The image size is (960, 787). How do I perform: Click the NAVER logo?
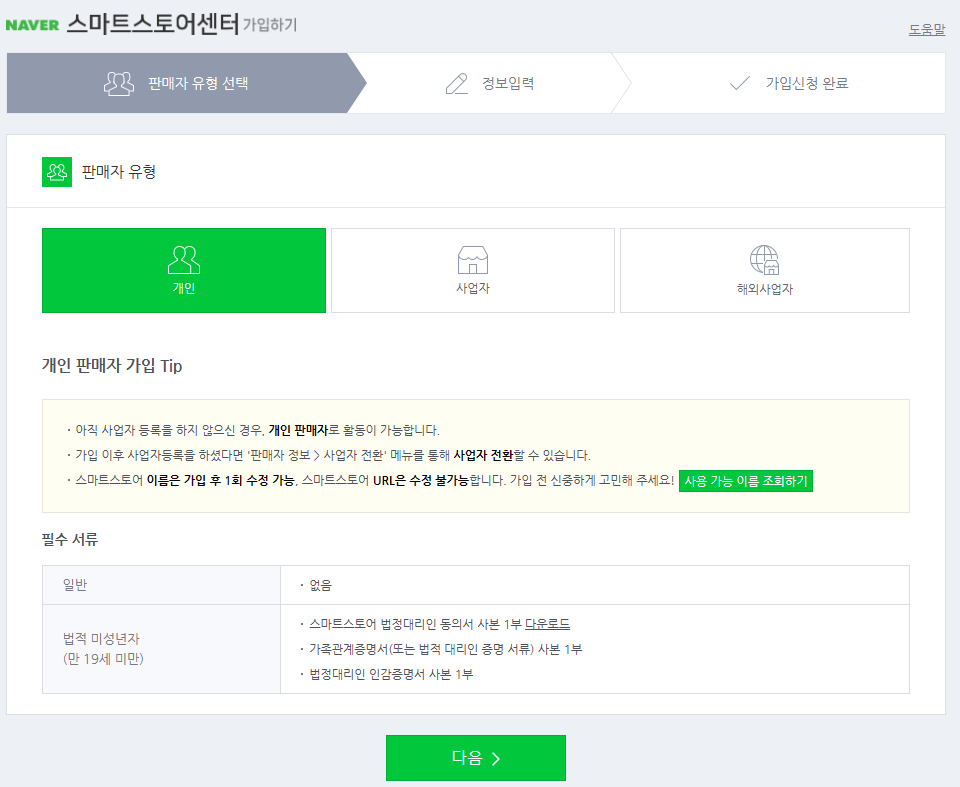point(32,25)
